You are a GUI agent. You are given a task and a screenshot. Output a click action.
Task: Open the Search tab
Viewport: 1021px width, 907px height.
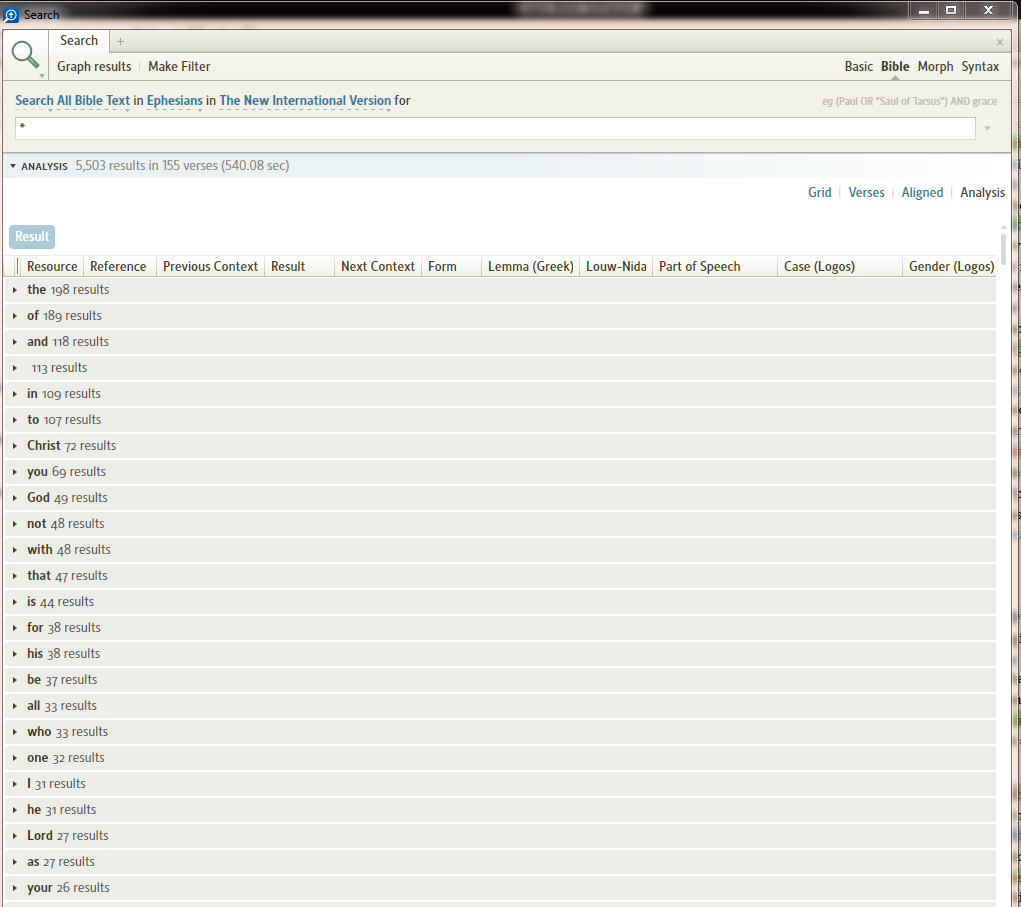pyautogui.click(x=79, y=40)
